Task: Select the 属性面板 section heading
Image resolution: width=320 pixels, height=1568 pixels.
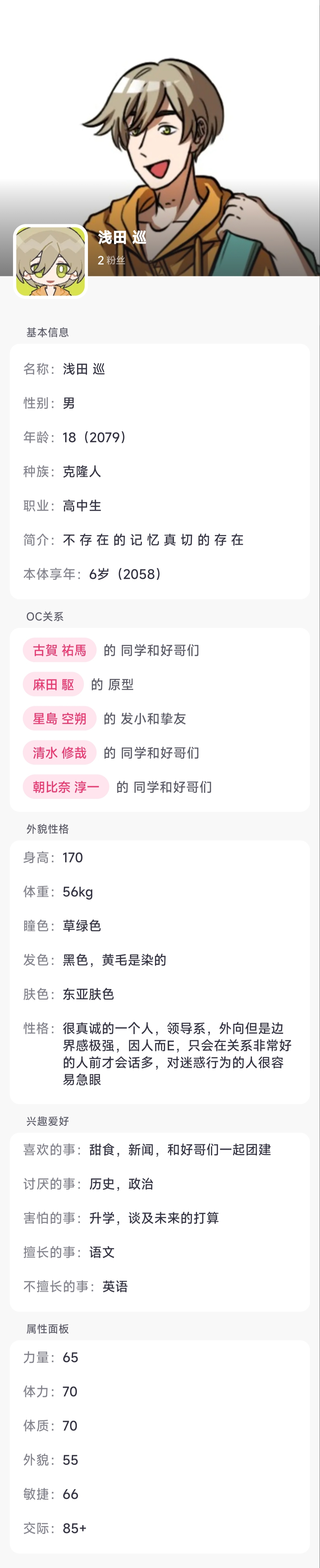Action: (x=47, y=1329)
